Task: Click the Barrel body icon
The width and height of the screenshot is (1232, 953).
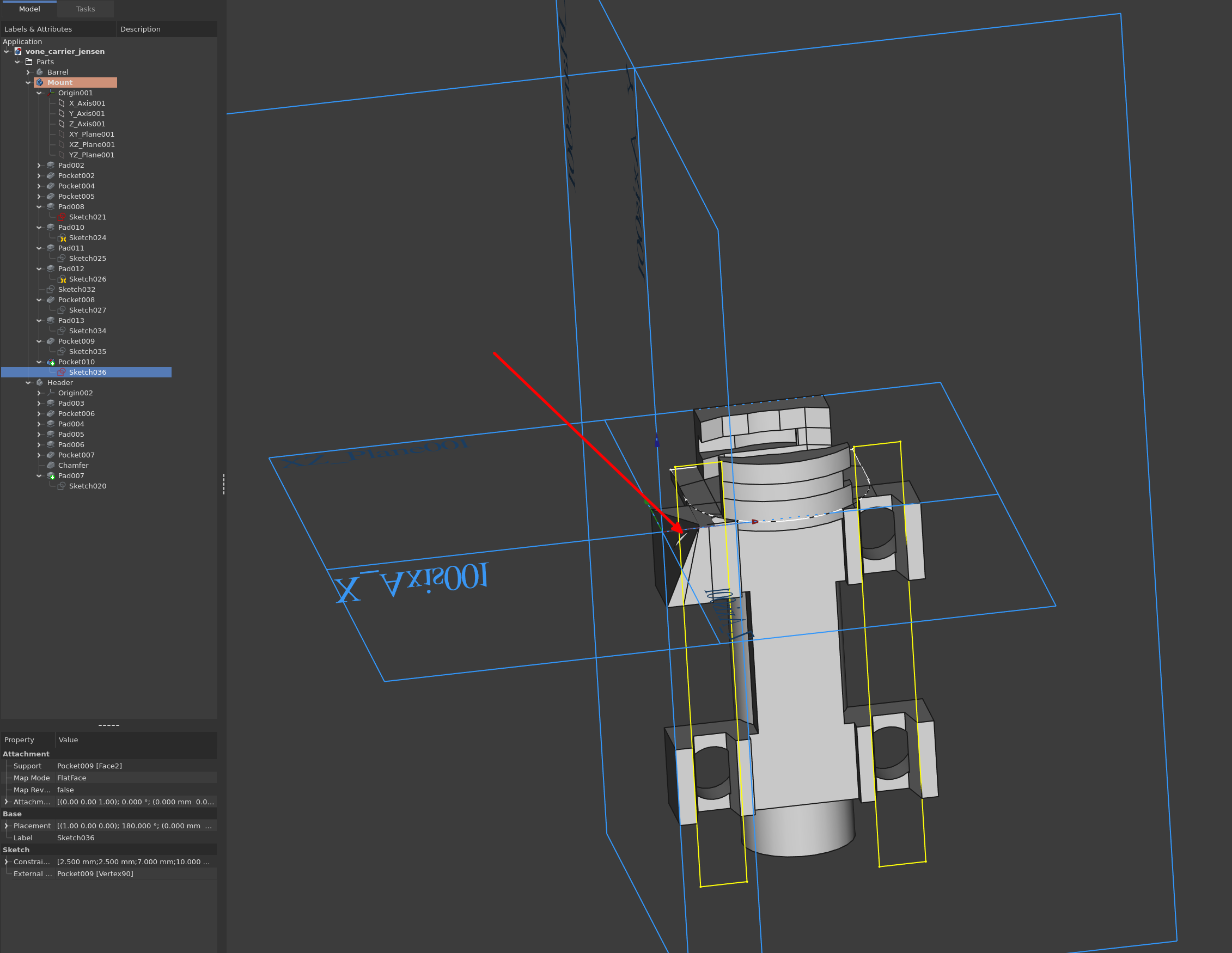Action: [40, 72]
